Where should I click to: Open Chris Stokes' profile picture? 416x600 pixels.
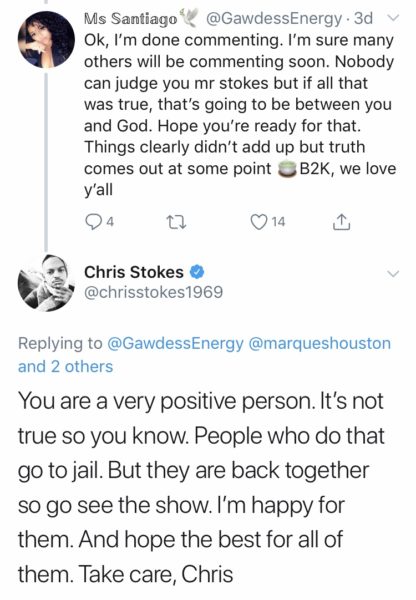point(46,282)
